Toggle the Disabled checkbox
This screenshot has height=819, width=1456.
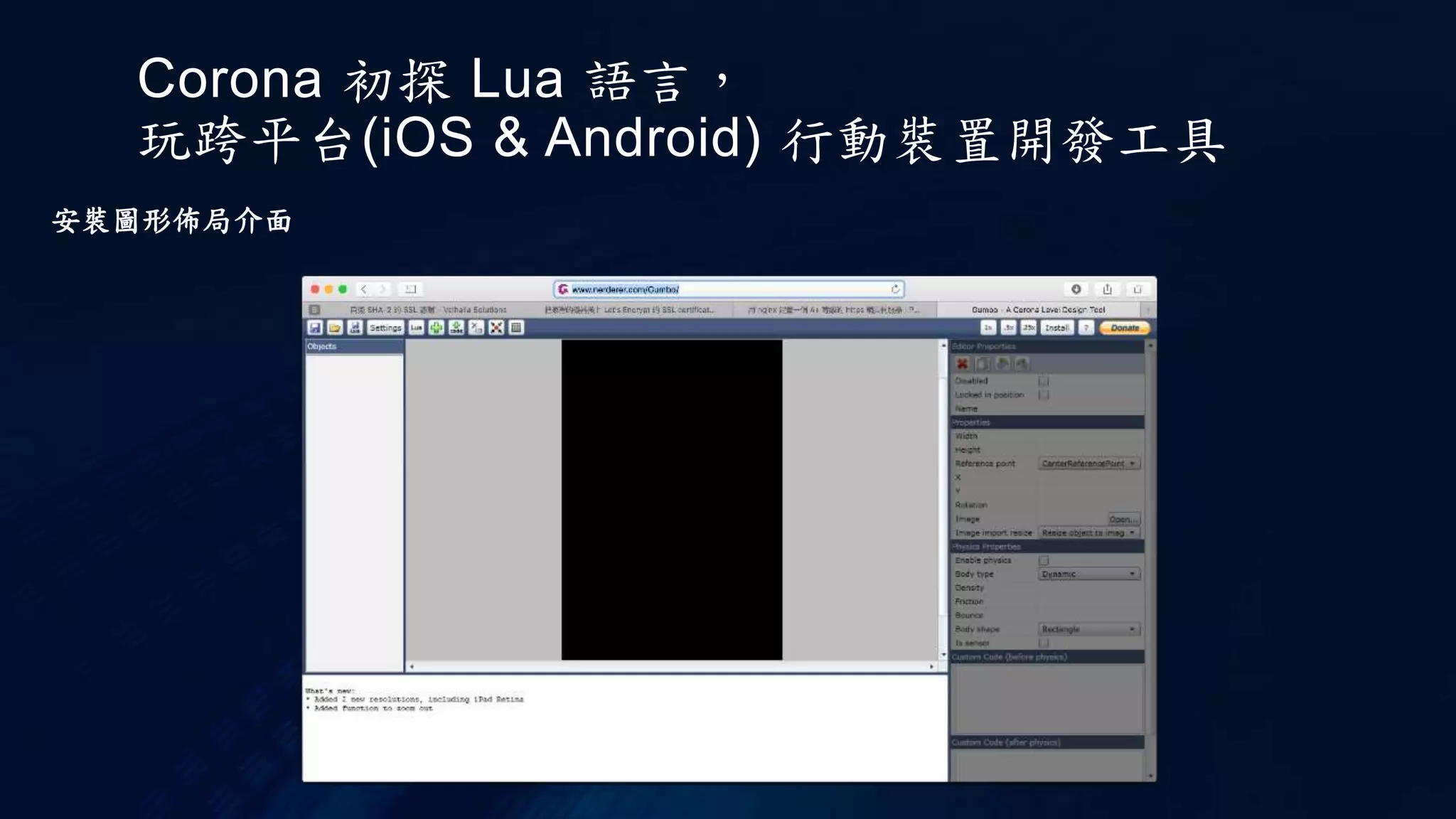(x=1044, y=381)
